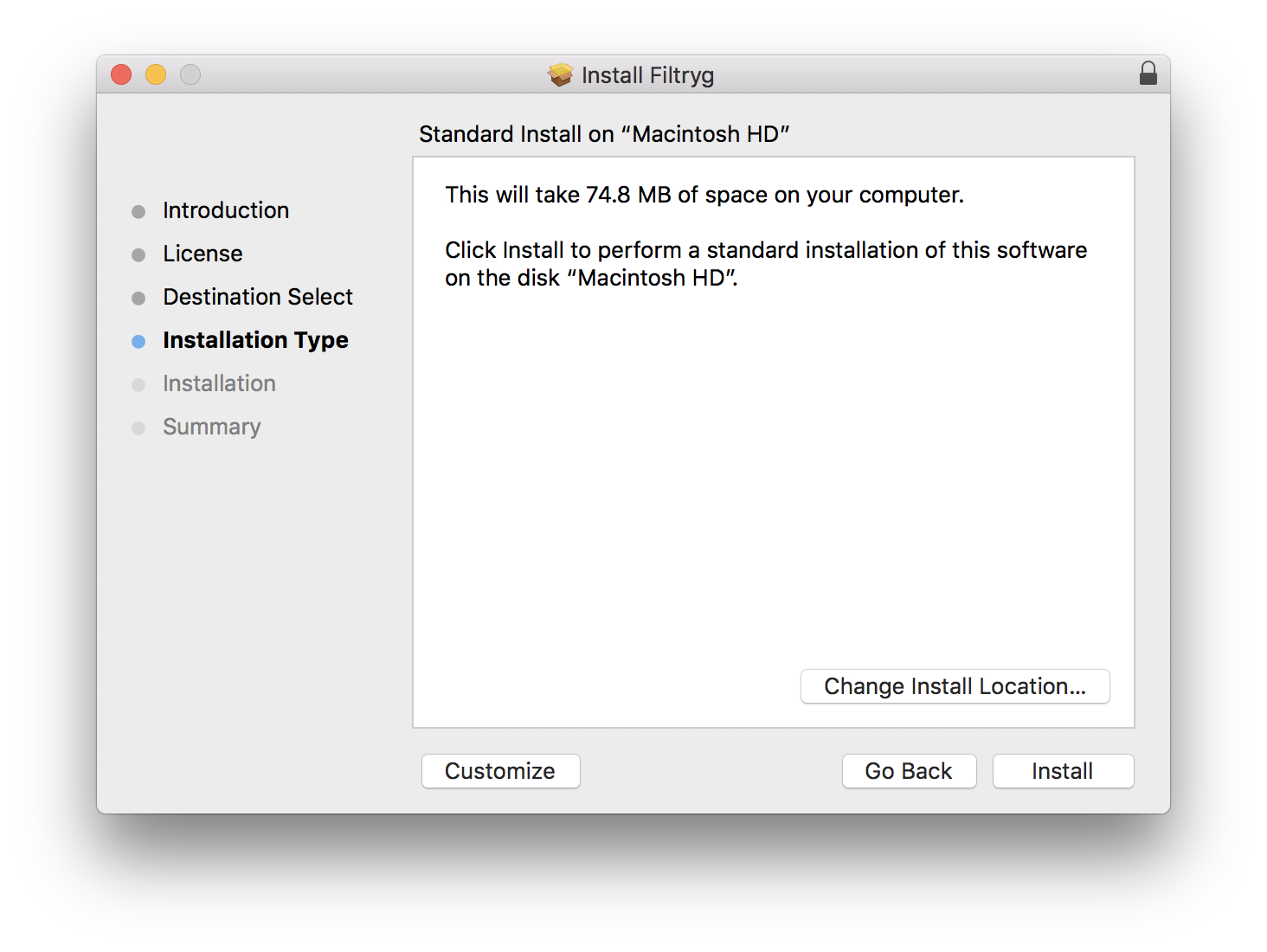The height and width of the screenshot is (952, 1267).
Task: Click the blue bullet beside Installation Type
Action: tap(138, 342)
